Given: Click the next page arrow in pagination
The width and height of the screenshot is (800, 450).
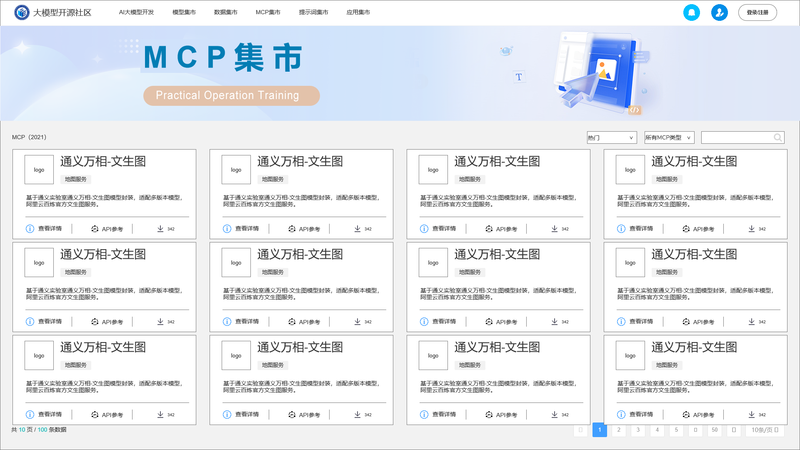Looking at the screenshot, I should (734, 430).
